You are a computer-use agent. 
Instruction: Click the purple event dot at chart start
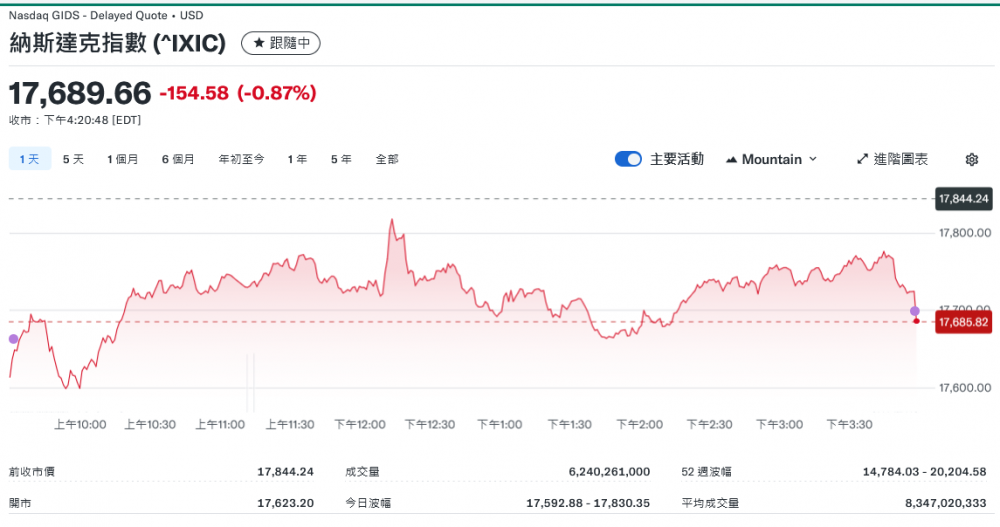click(x=13, y=339)
